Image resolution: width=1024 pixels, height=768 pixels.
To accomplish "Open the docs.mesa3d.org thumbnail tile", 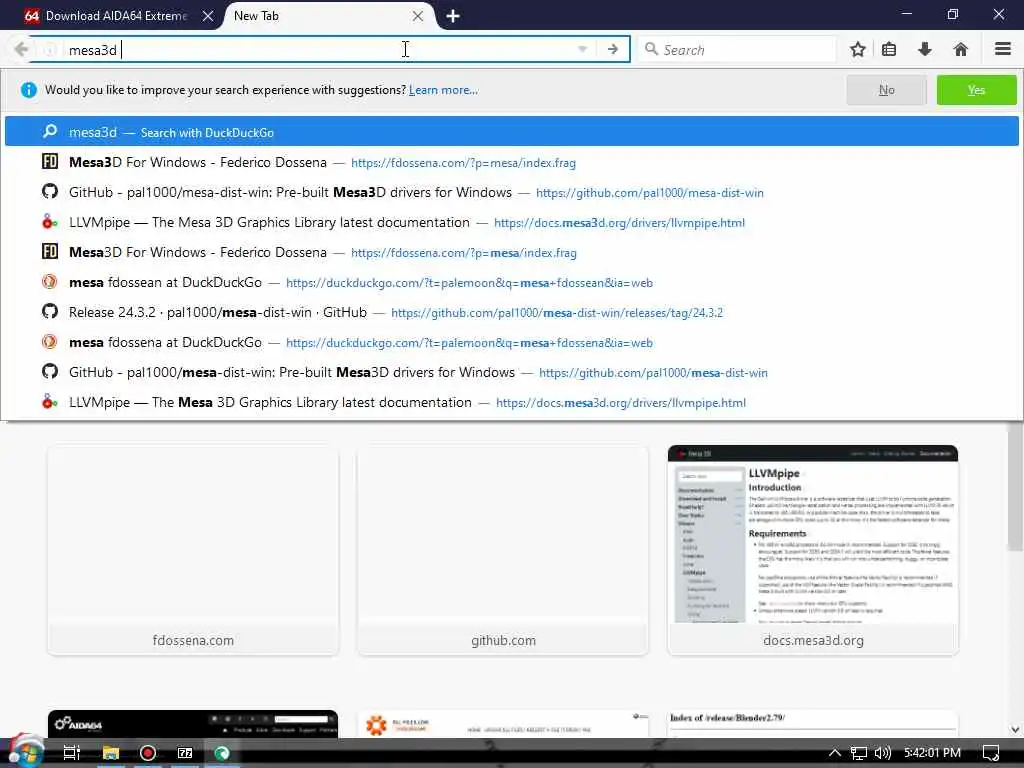I will 813,550.
